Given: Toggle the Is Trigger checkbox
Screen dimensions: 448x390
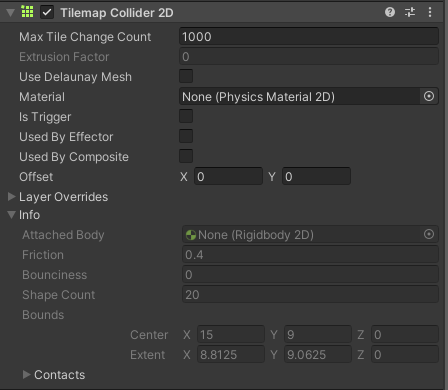Looking at the screenshot, I should click(186, 116).
